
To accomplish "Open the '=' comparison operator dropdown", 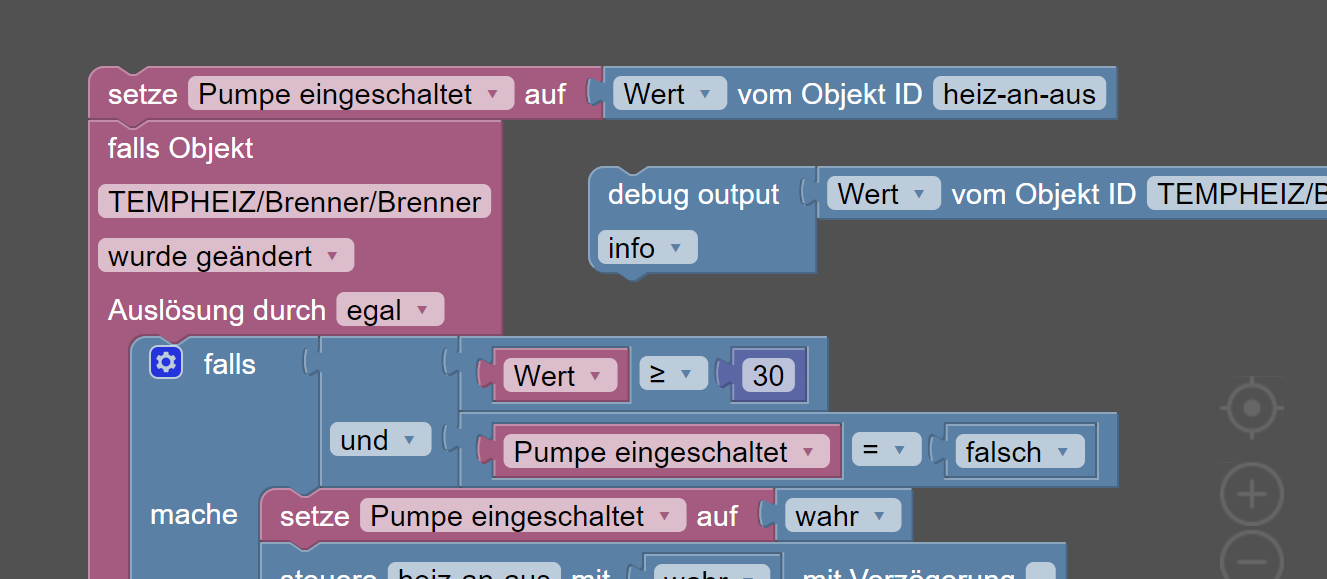I will coord(885,451).
